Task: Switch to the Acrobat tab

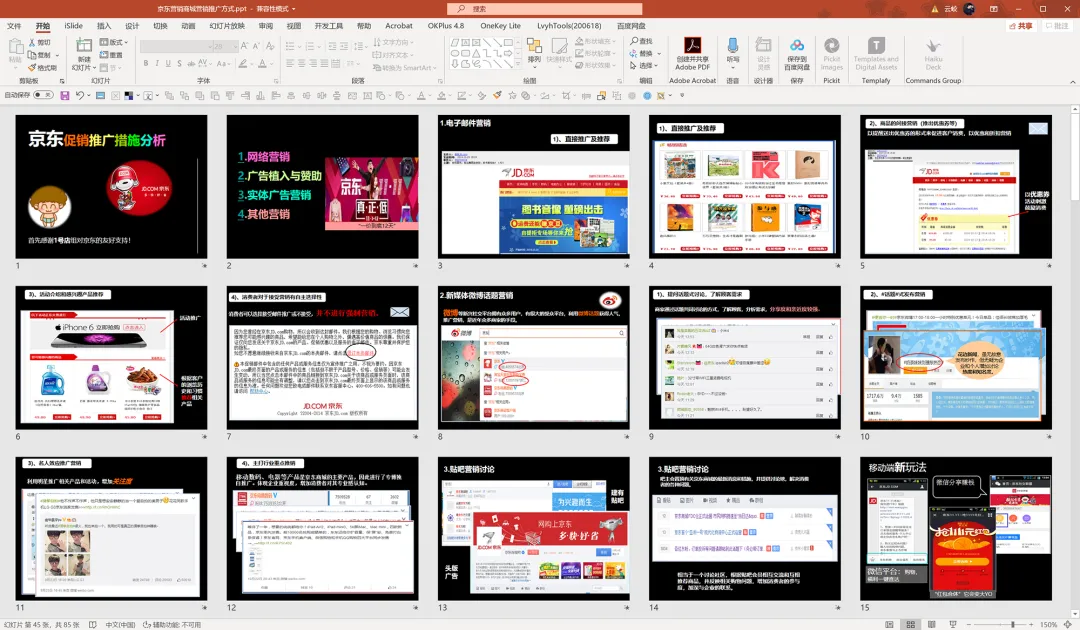Action: [x=399, y=26]
